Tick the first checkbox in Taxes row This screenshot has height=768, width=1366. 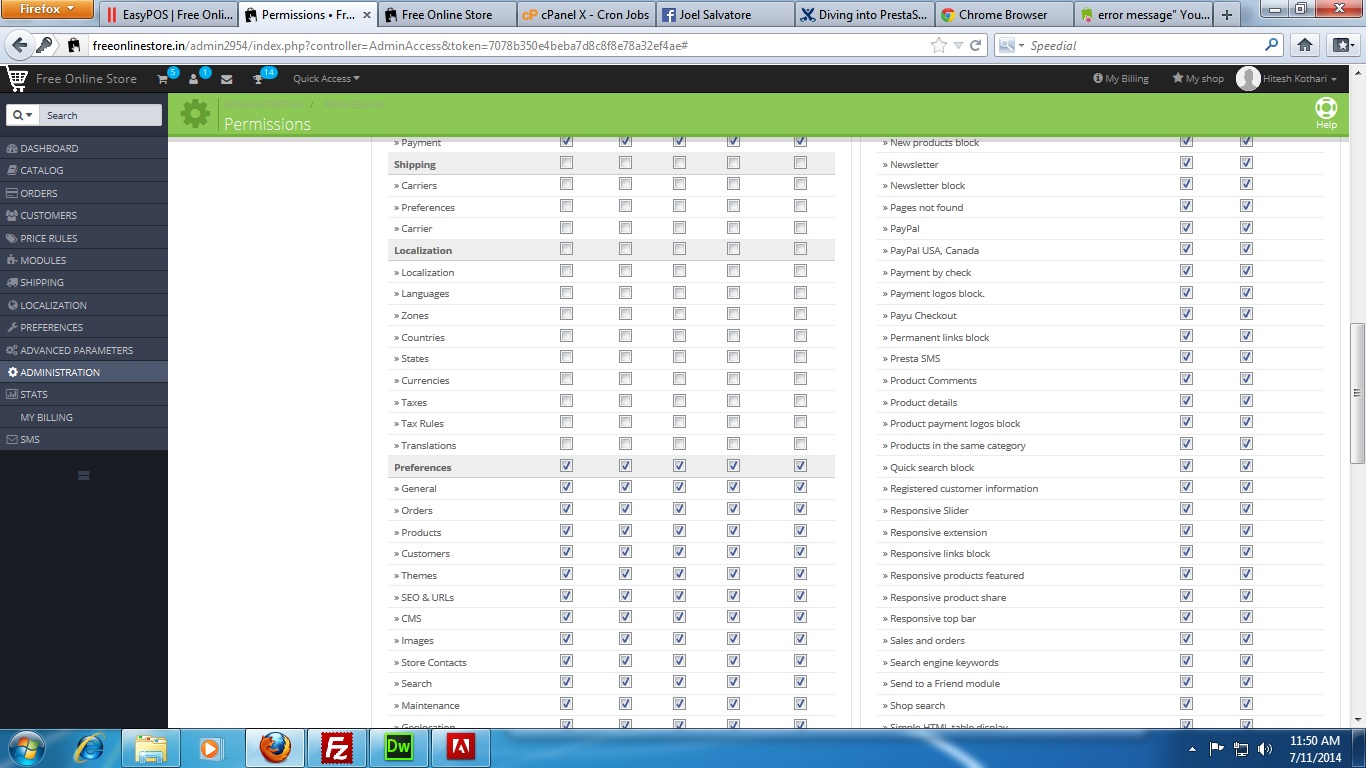pyautogui.click(x=567, y=400)
